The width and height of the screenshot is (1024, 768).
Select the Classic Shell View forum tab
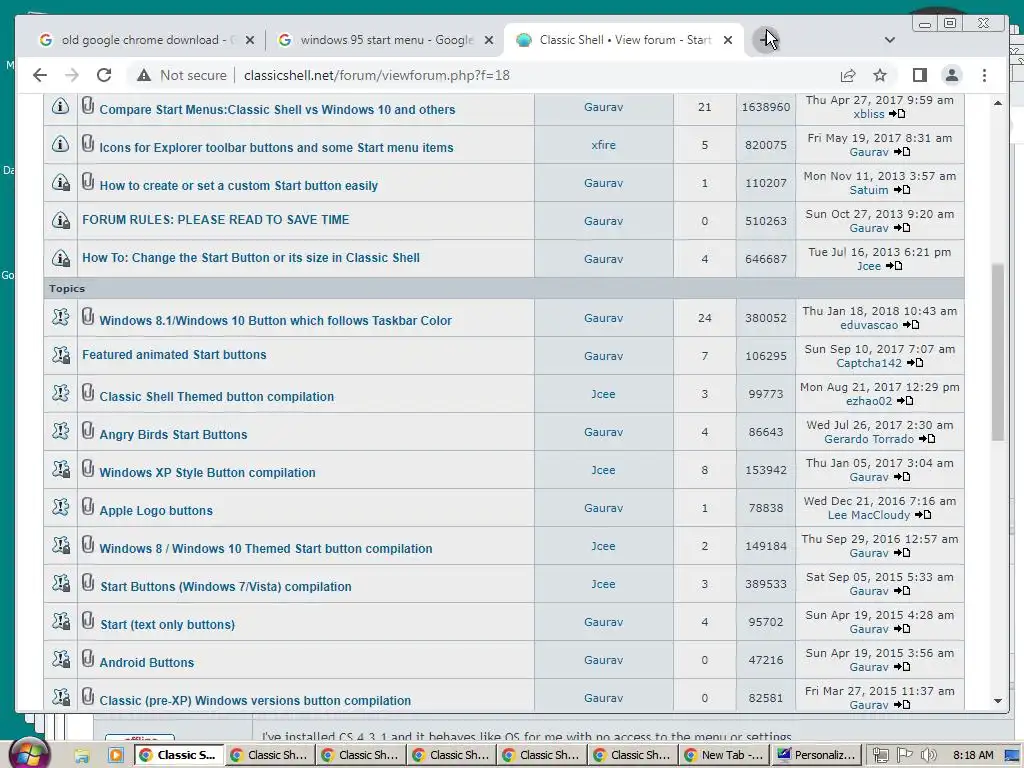point(624,40)
